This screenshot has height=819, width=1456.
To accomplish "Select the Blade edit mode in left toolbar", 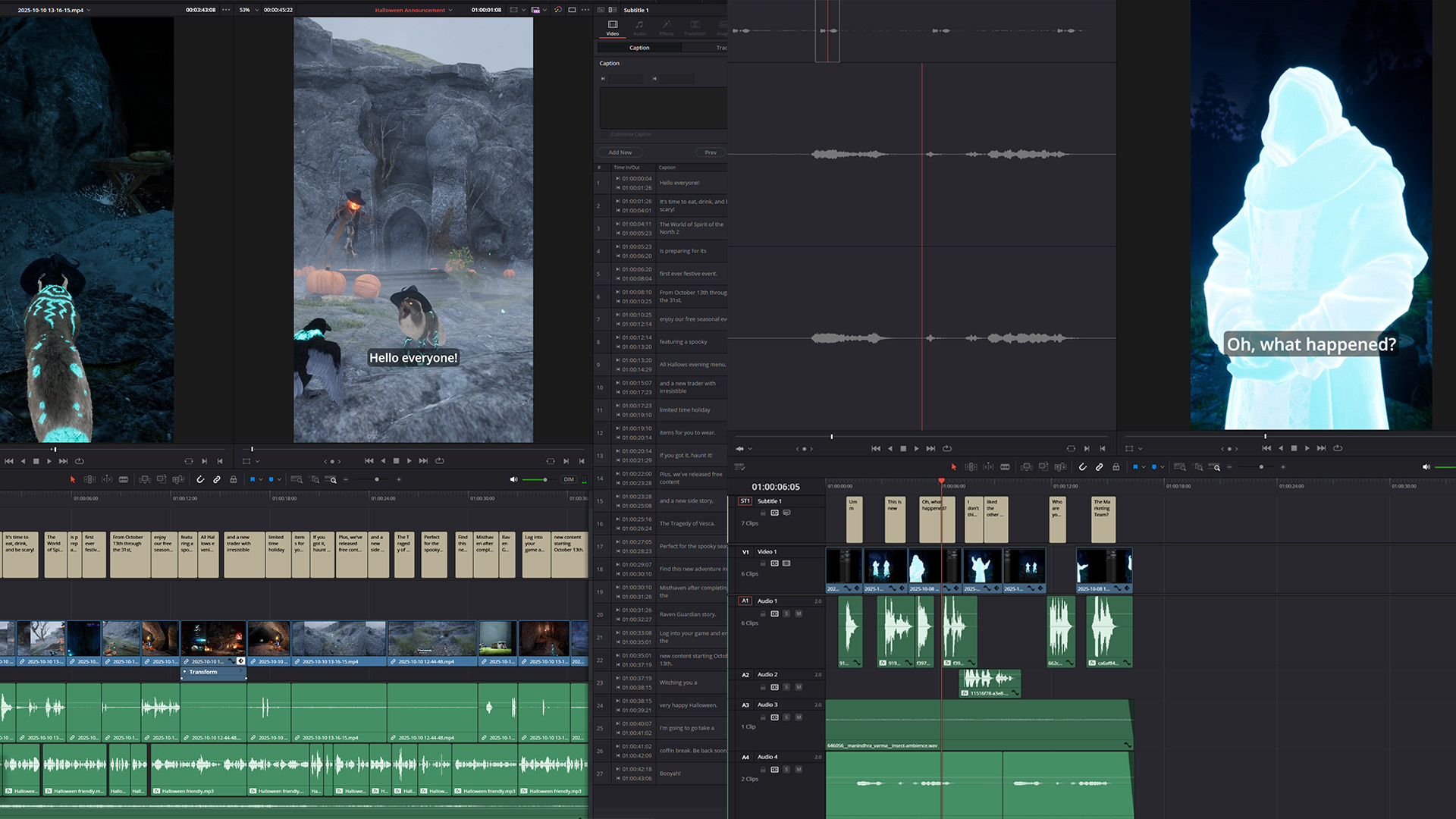I will pos(124,479).
